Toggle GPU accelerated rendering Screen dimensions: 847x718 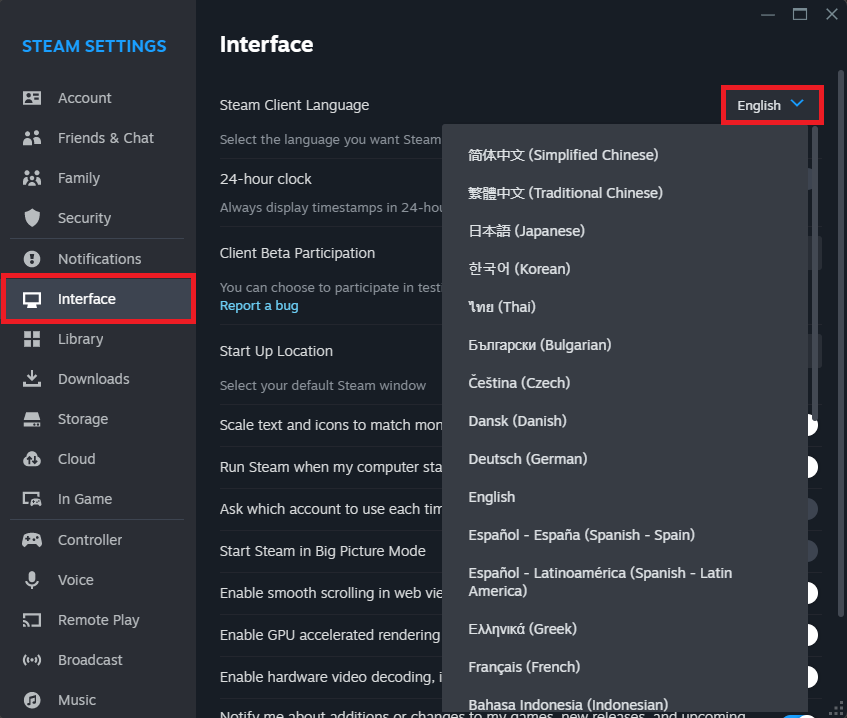point(812,634)
